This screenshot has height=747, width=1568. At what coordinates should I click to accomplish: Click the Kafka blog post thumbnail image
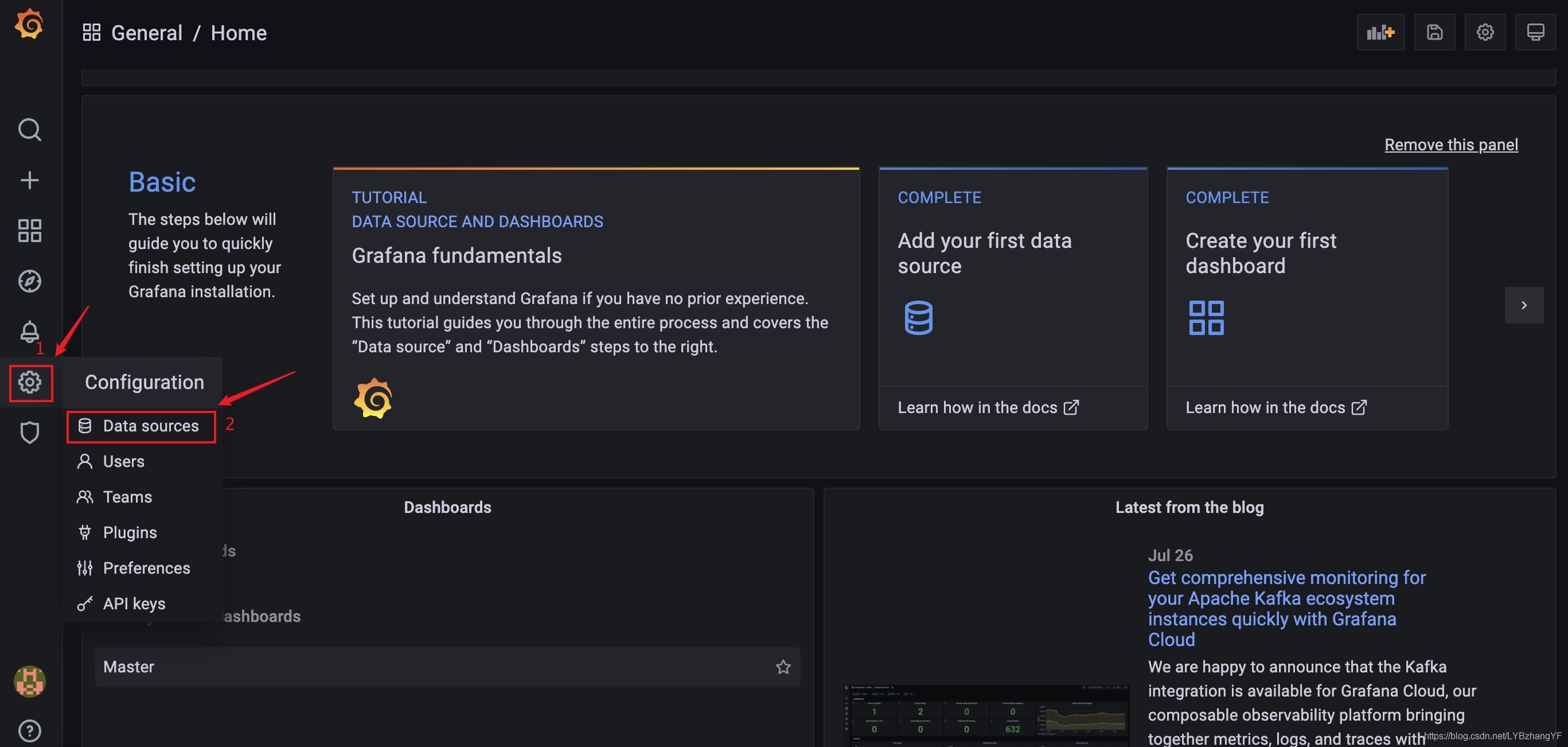(x=986, y=715)
